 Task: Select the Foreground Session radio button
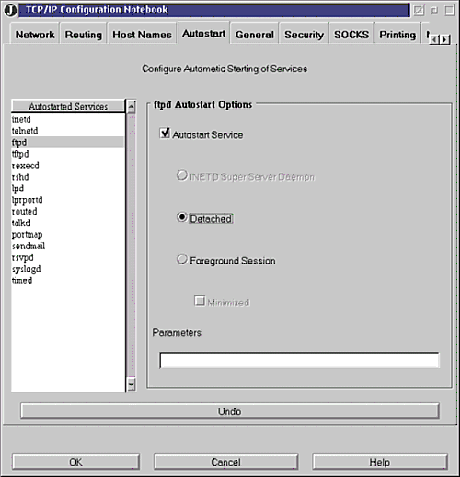pos(182,259)
